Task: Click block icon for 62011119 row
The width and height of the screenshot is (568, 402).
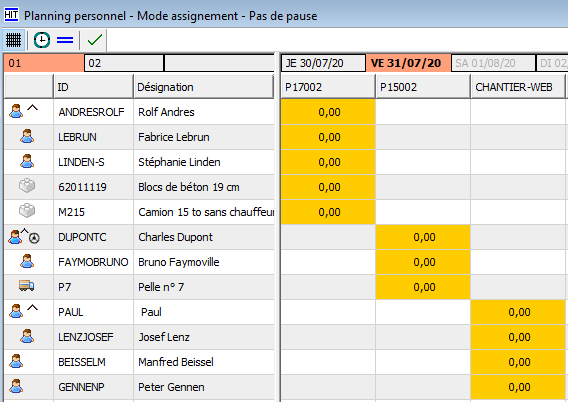Action: coord(27,186)
